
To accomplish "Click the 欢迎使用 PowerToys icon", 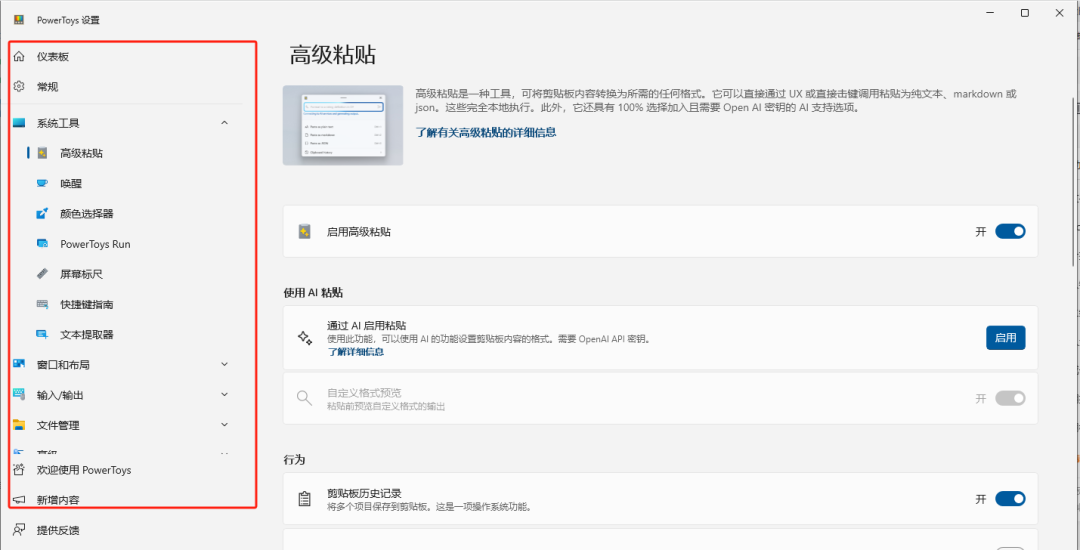I will (x=19, y=470).
